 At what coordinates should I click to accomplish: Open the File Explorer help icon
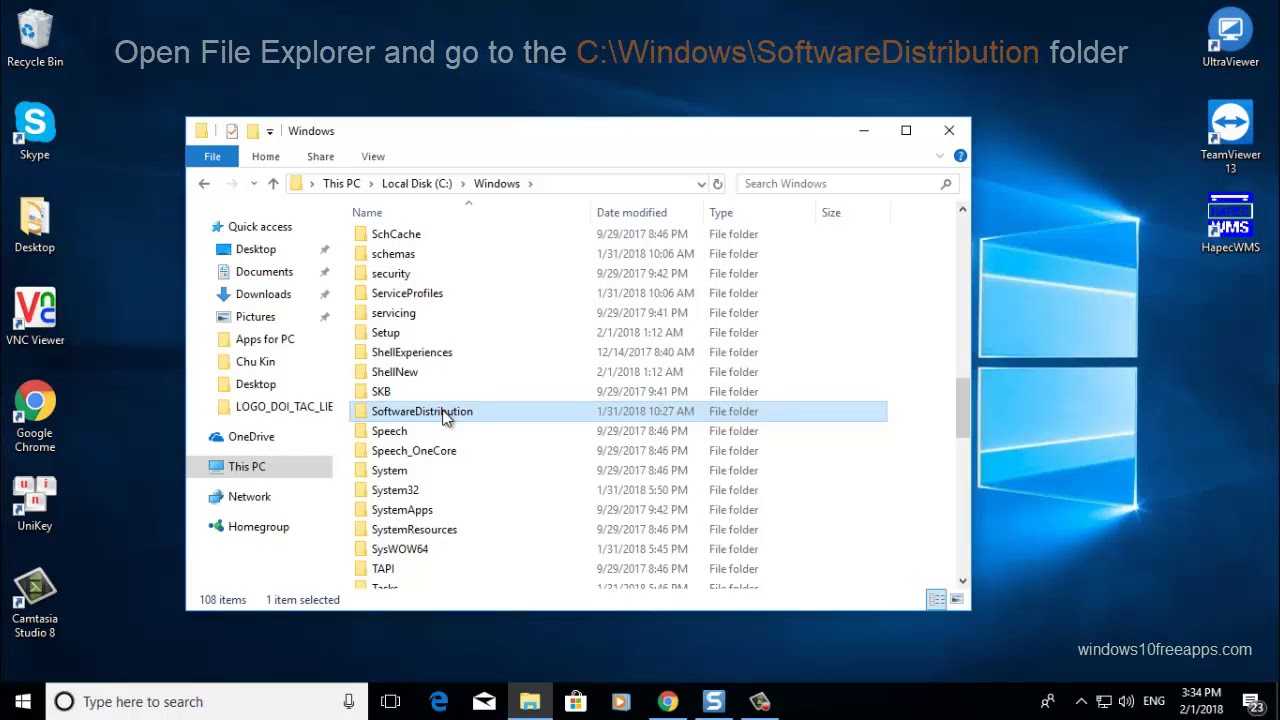[x=960, y=156]
